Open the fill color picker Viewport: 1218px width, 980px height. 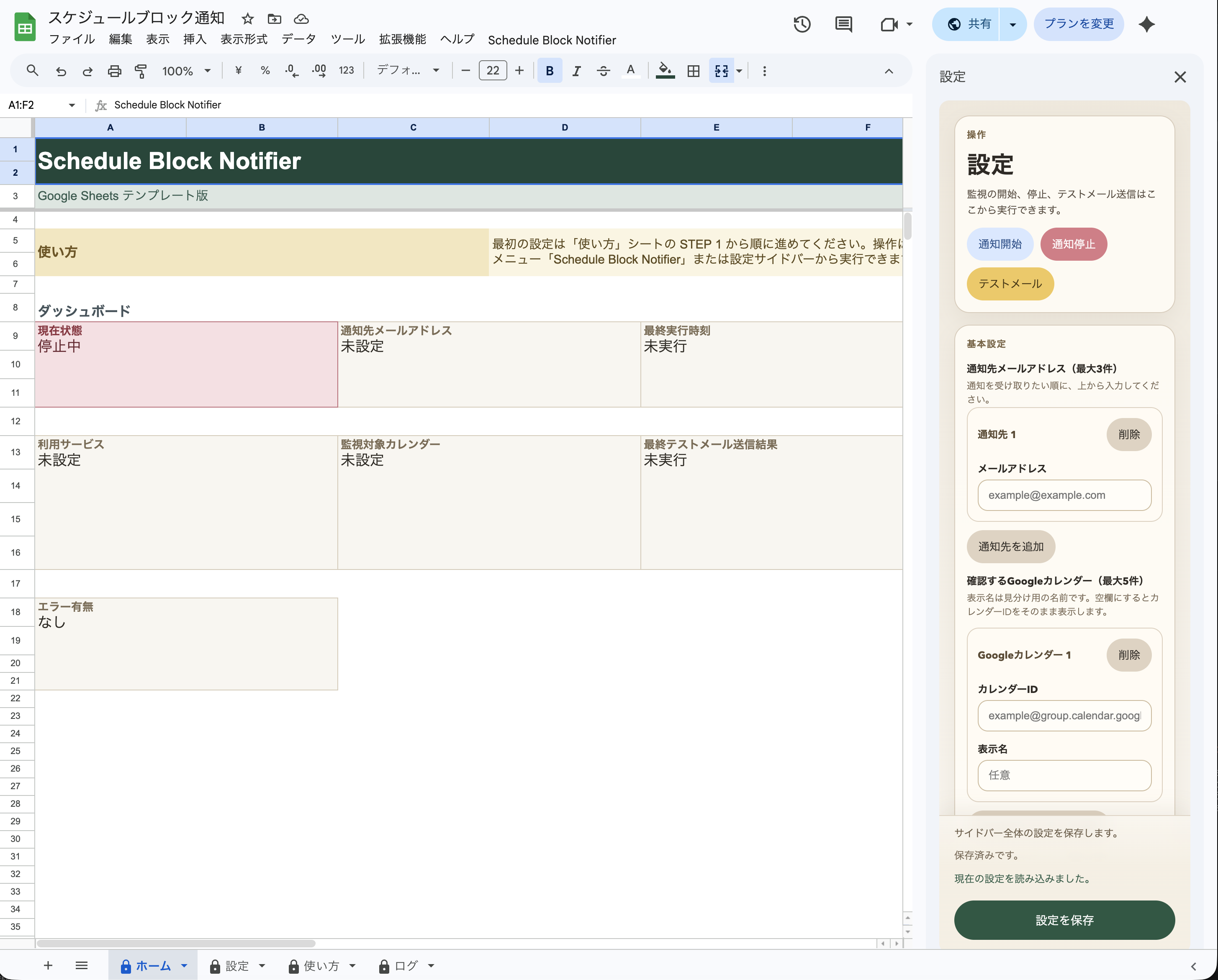[x=665, y=71]
